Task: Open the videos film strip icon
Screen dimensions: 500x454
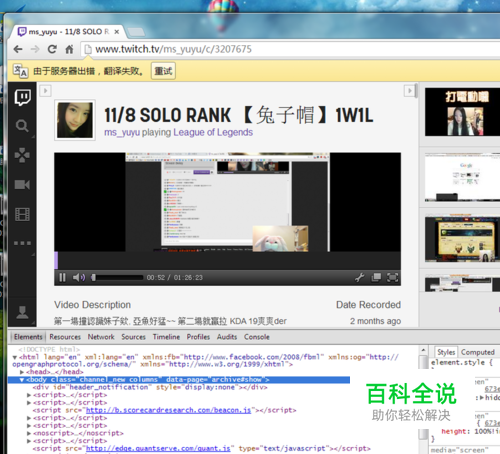Action: 22,214
